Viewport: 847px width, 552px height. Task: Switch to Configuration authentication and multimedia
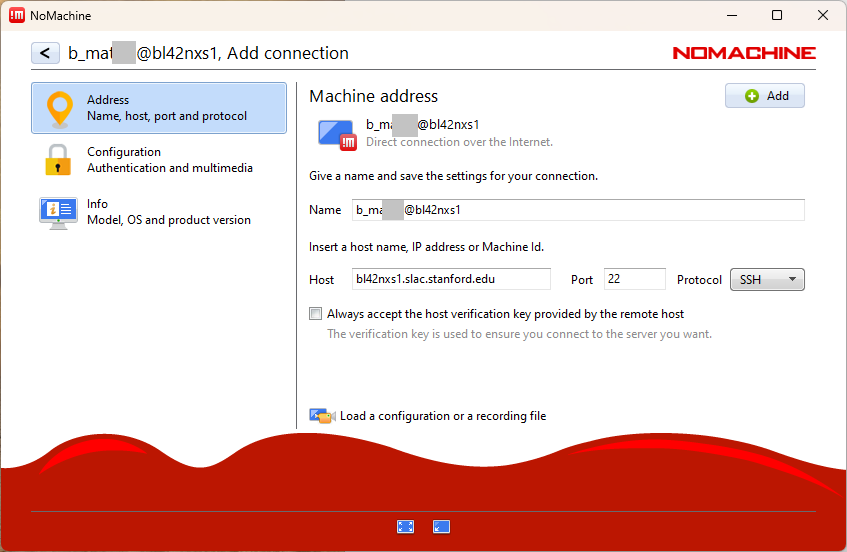169,160
